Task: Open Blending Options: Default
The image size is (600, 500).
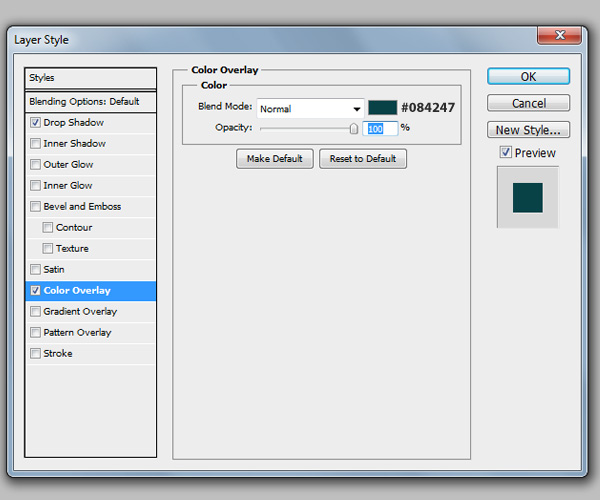Action: pos(90,102)
